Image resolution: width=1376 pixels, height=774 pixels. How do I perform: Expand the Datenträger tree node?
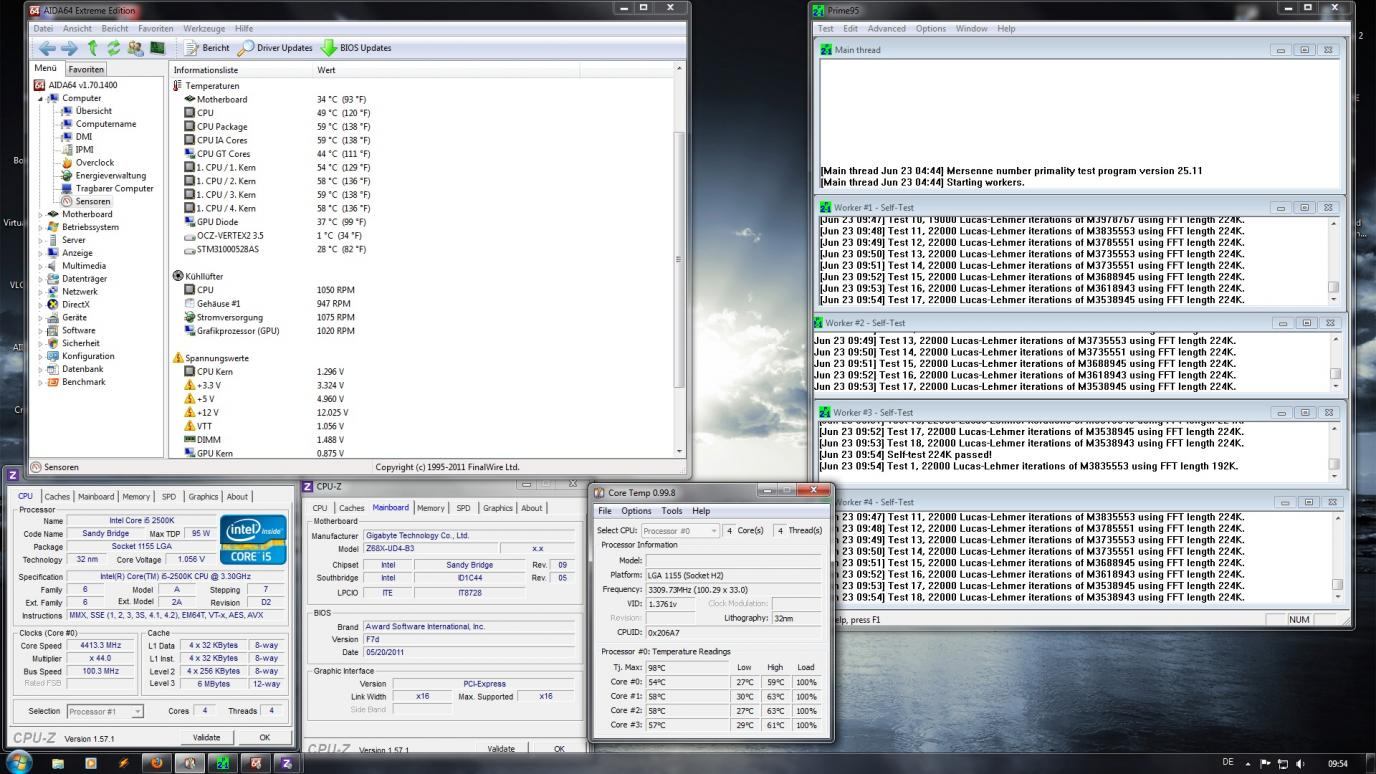point(41,279)
